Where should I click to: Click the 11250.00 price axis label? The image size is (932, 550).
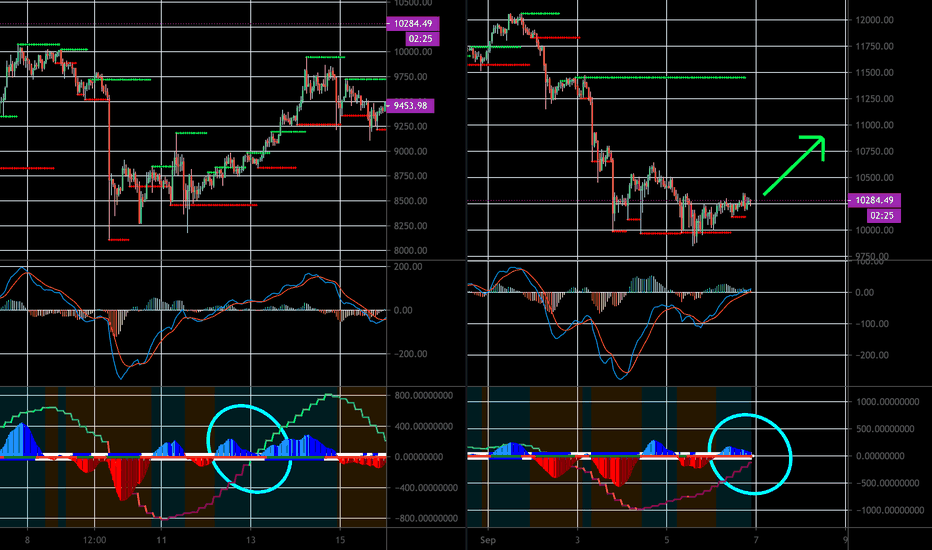(874, 99)
